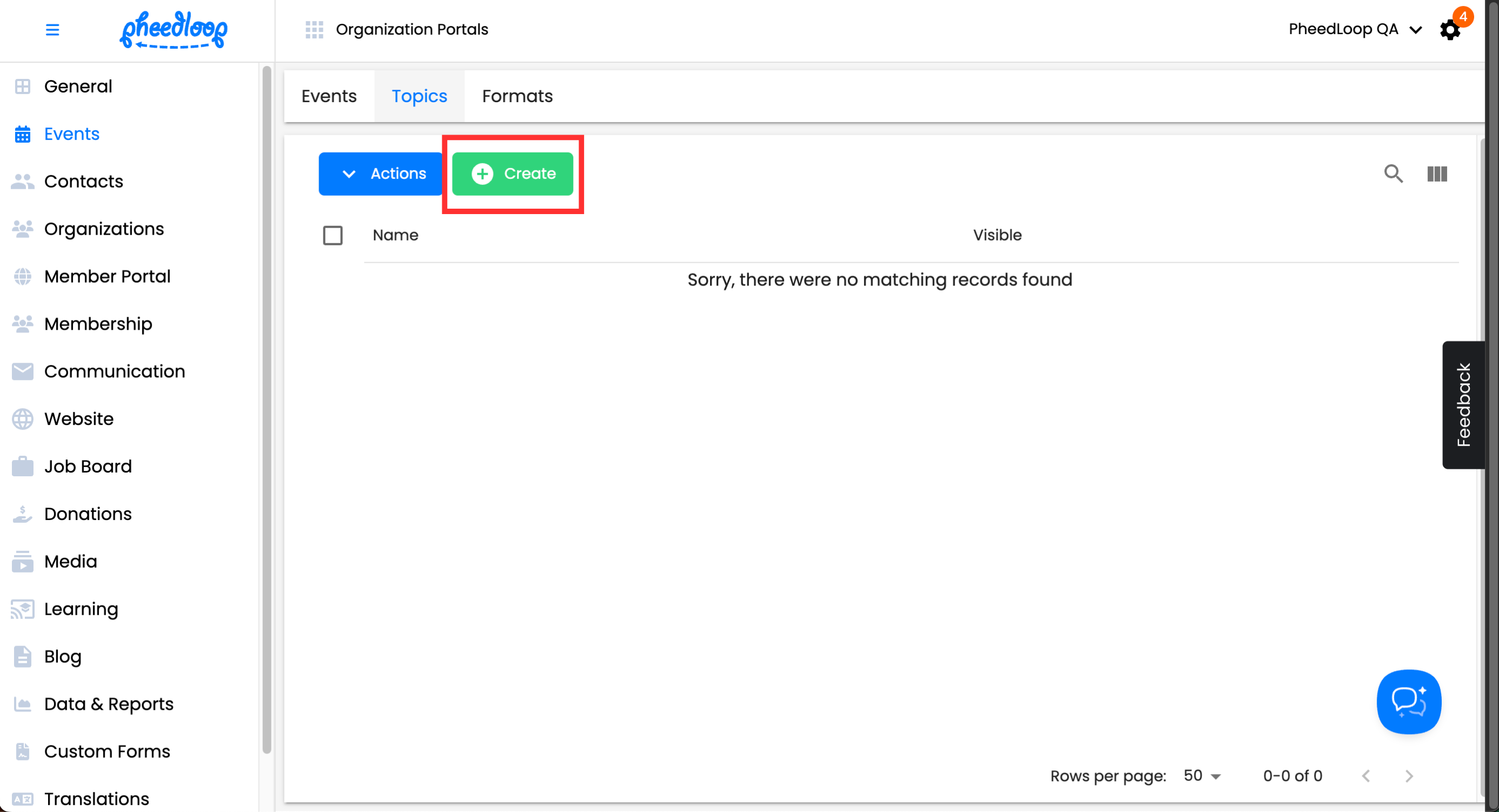Click the search magnifier icon
This screenshot has height=812, width=1499.
1393,174
